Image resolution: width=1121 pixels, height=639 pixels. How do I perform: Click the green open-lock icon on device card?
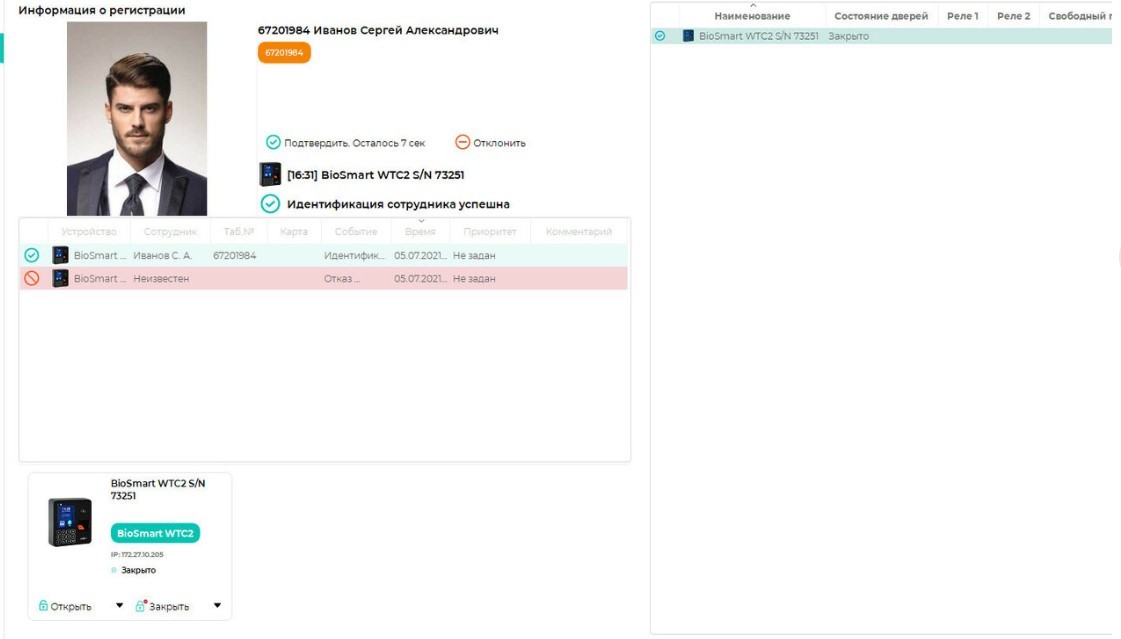pos(43,606)
